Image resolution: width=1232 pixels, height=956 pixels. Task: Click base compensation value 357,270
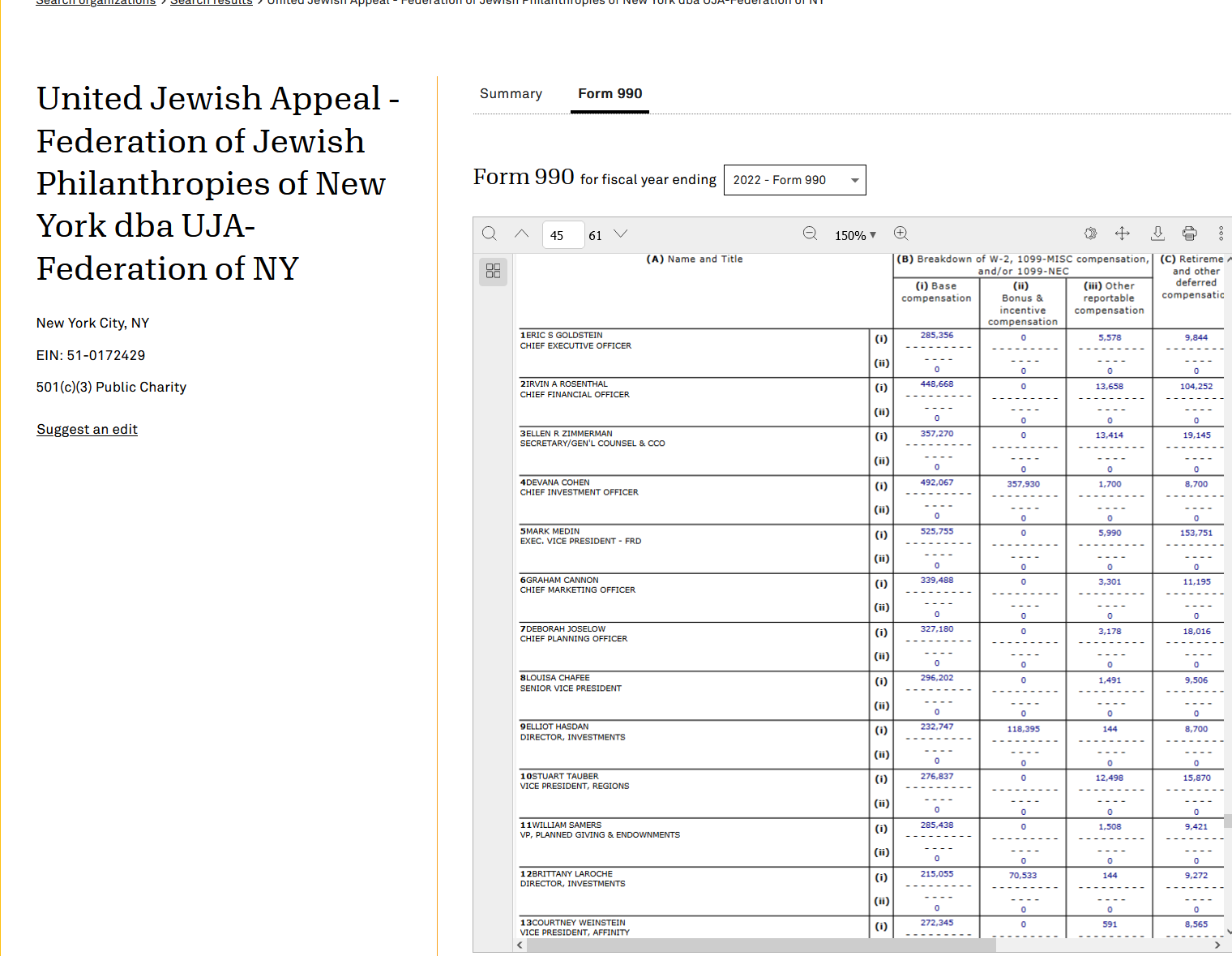(x=937, y=433)
